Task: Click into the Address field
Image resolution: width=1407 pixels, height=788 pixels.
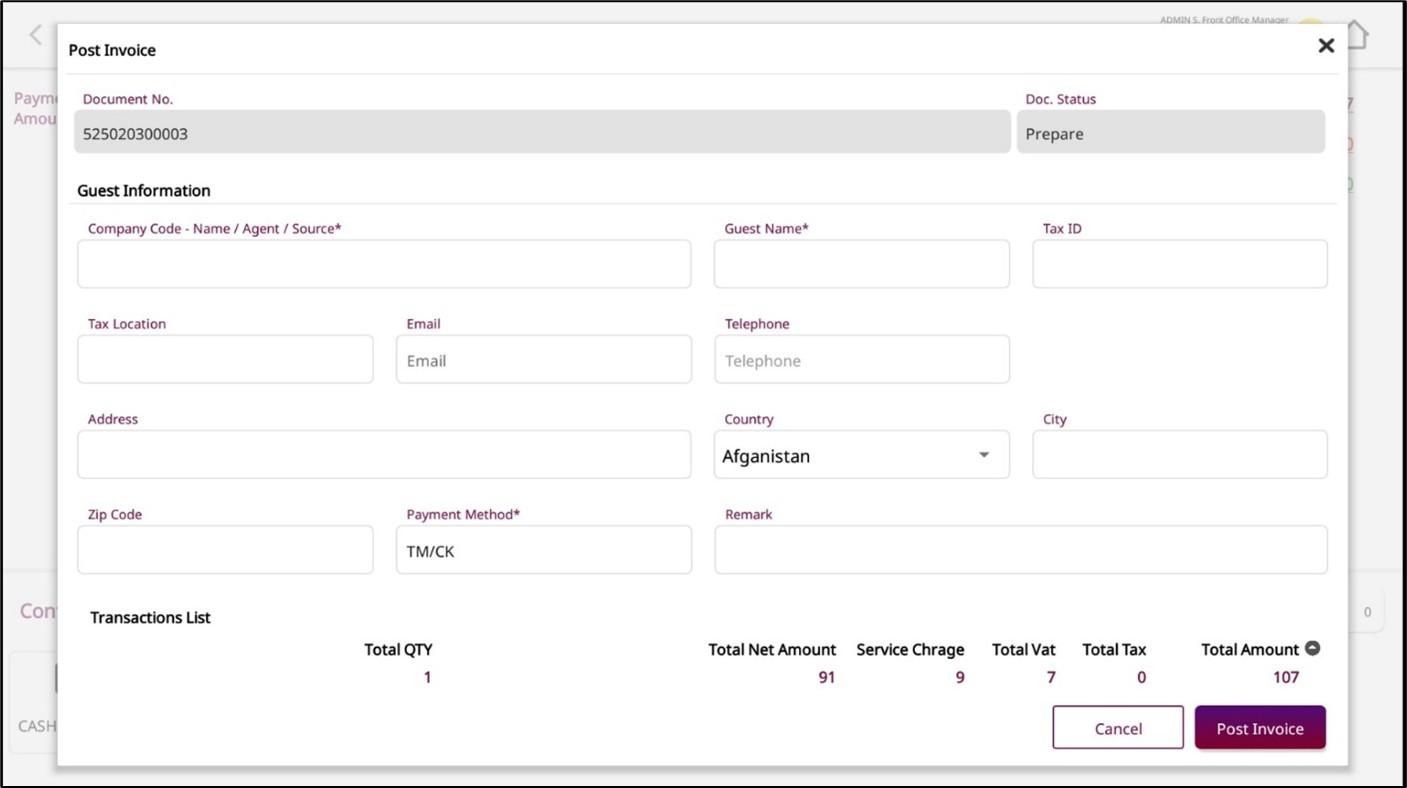Action: pyautogui.click(x=384, y=455)
